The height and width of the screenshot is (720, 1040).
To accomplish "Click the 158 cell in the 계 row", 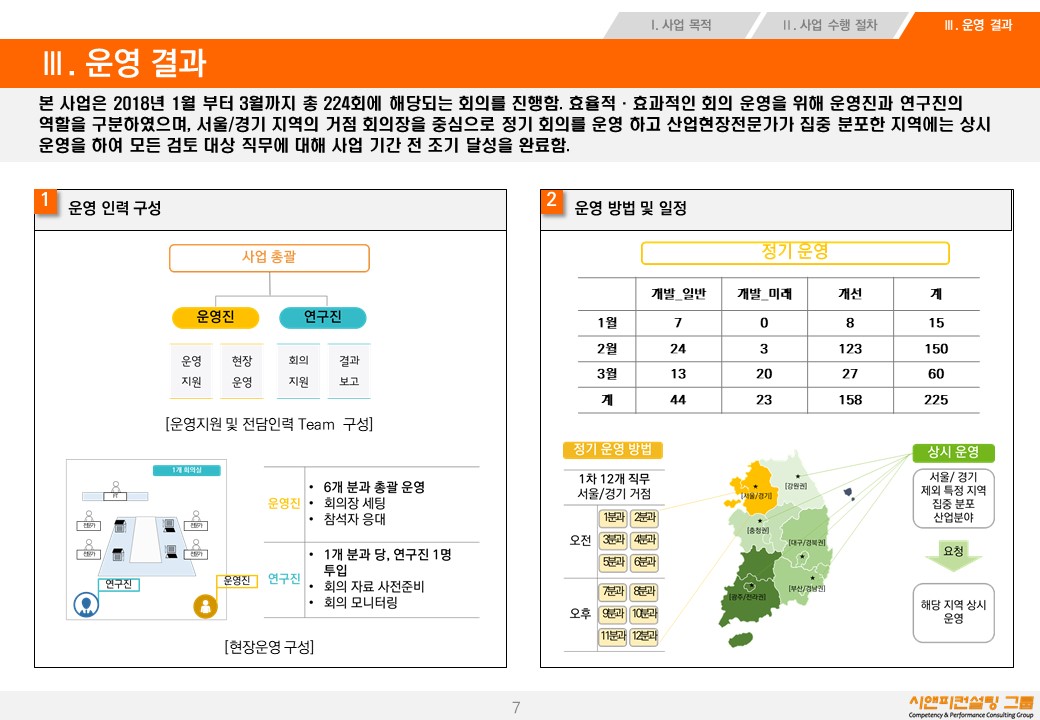I will [850, 400].
